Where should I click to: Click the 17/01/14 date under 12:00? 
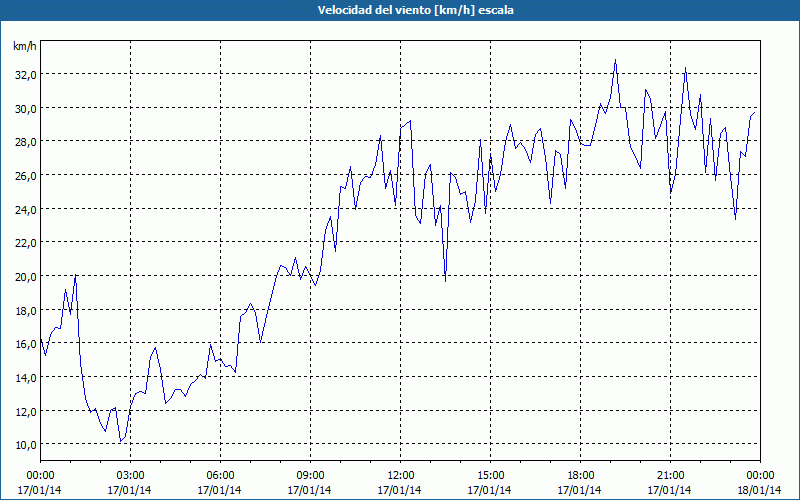coord(399,490)
